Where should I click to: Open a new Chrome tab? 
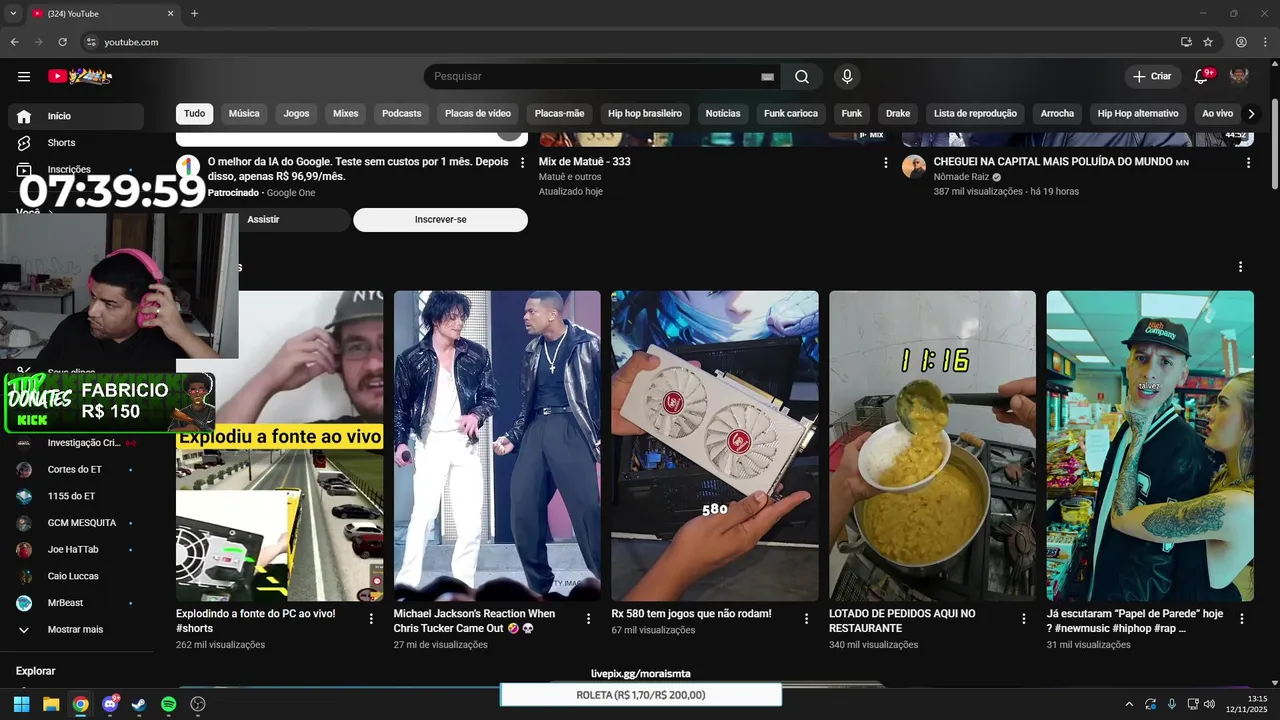[x=194, y=13]
